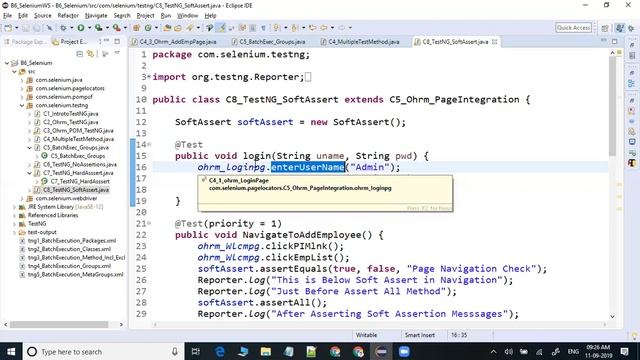
Task: Expand the Referenced Libraries node
Action: tap(14, 215)
